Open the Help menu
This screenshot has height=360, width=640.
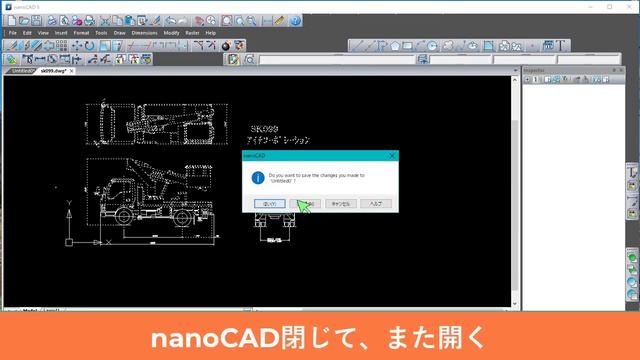click(x=211, y=33)
